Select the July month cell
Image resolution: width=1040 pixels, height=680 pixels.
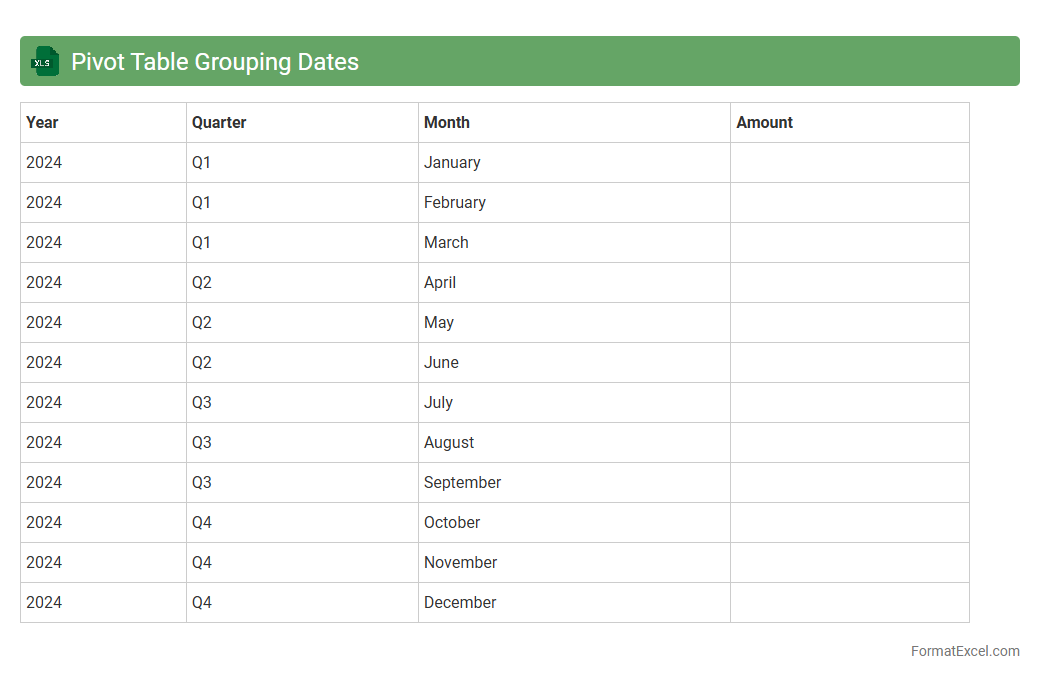[x=438, y=402]
